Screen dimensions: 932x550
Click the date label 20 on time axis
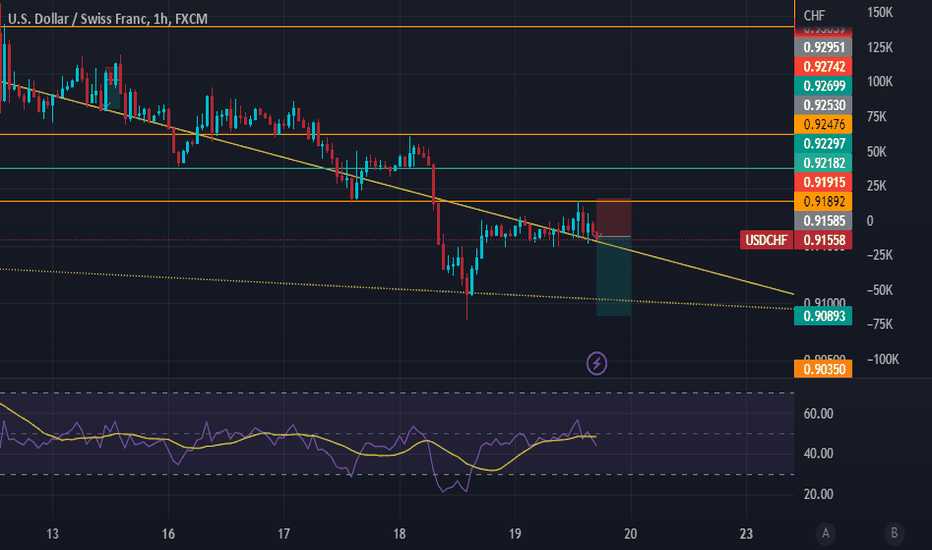631,533
